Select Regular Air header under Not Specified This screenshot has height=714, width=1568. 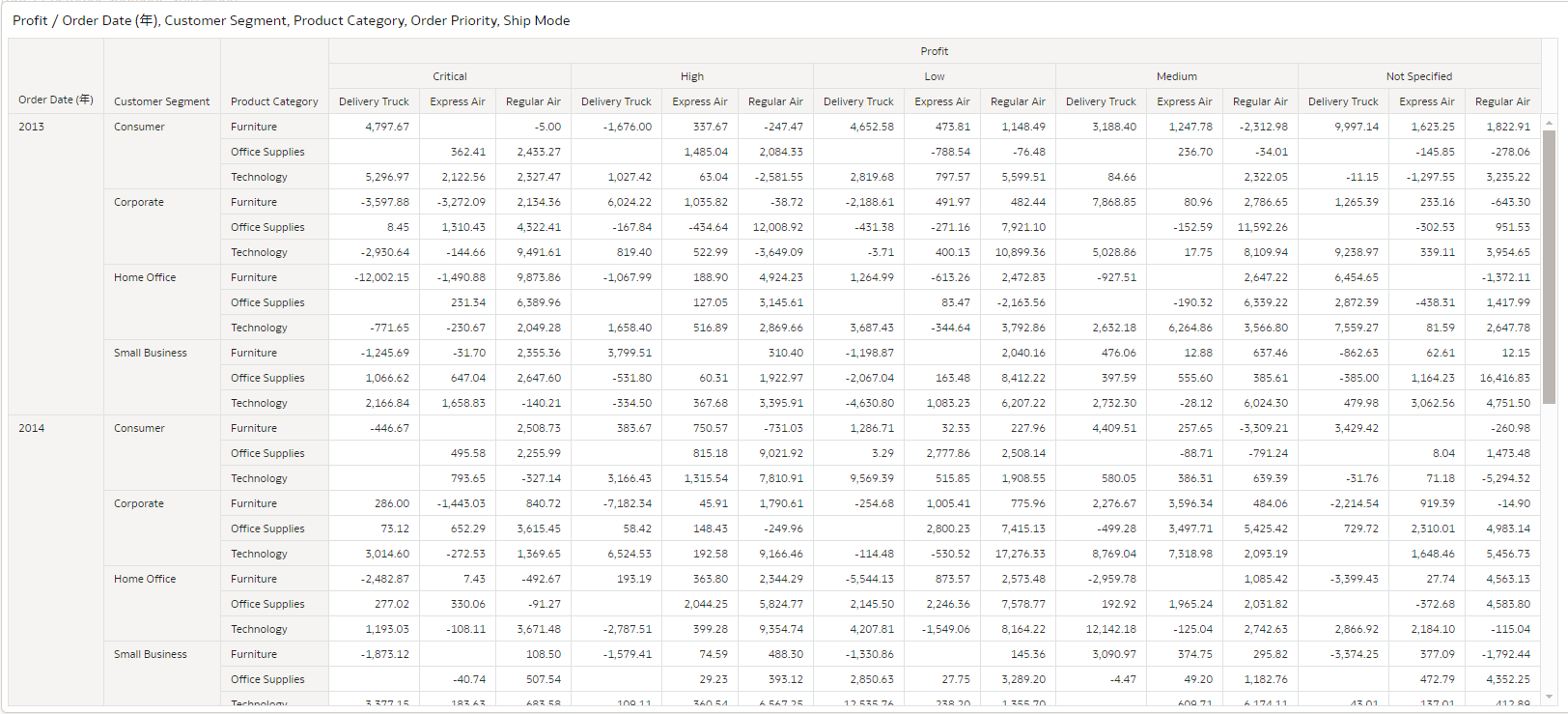[x=1502, y=101]
